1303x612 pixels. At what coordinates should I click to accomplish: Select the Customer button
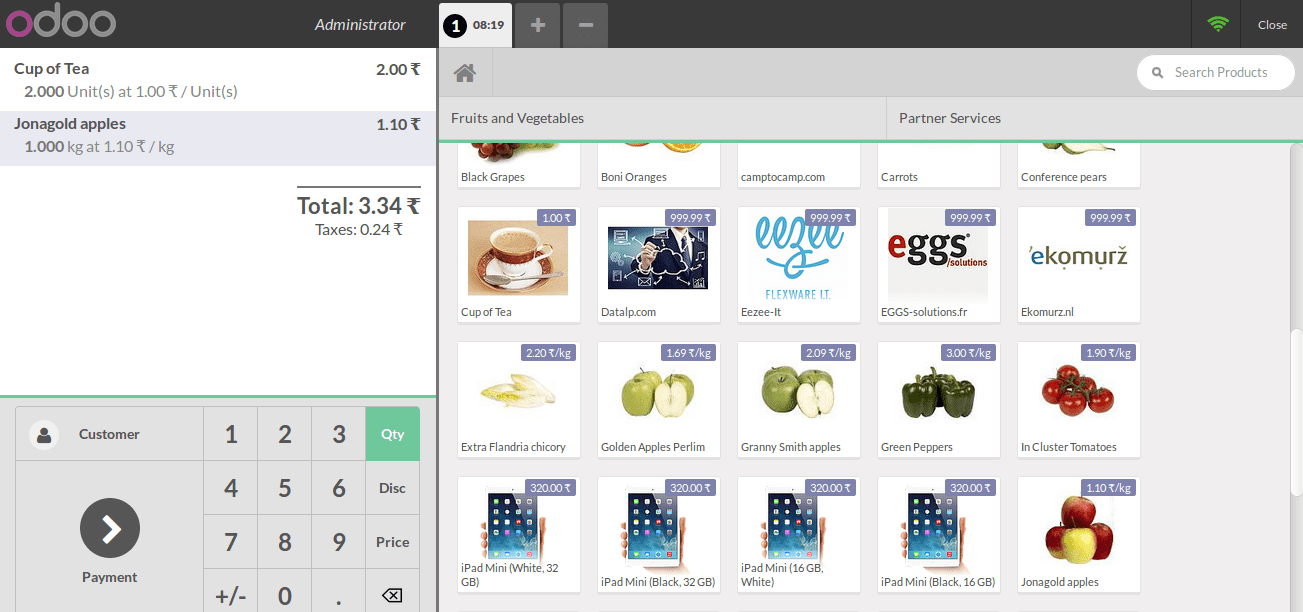[110, 434]
